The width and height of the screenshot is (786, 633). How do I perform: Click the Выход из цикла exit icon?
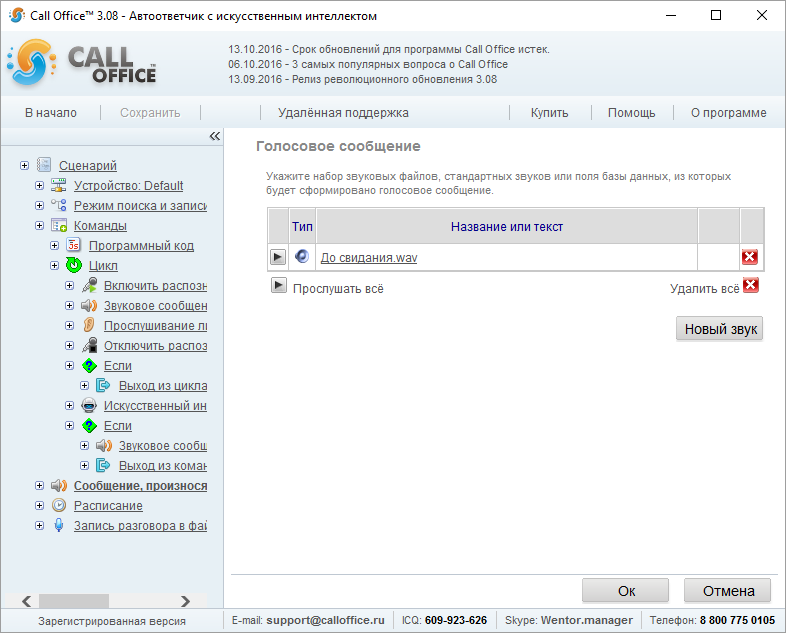[103, 385]
